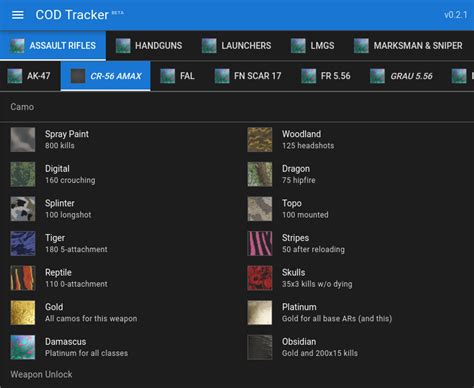Image resolution: width=474 pixels, height=388 pixels.
Task: Click the Reptile camo swatch
Action: click(23, 278)
